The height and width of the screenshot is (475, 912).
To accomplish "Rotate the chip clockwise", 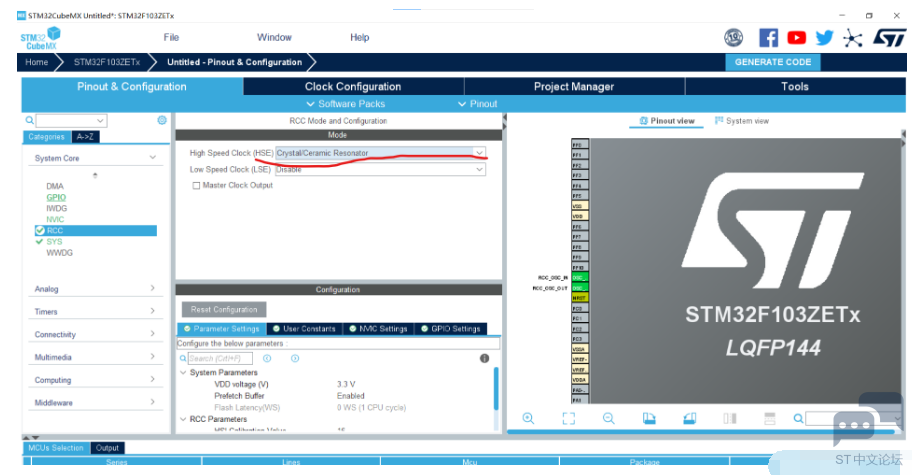I will pyautogui.click(x=649, y=418).
